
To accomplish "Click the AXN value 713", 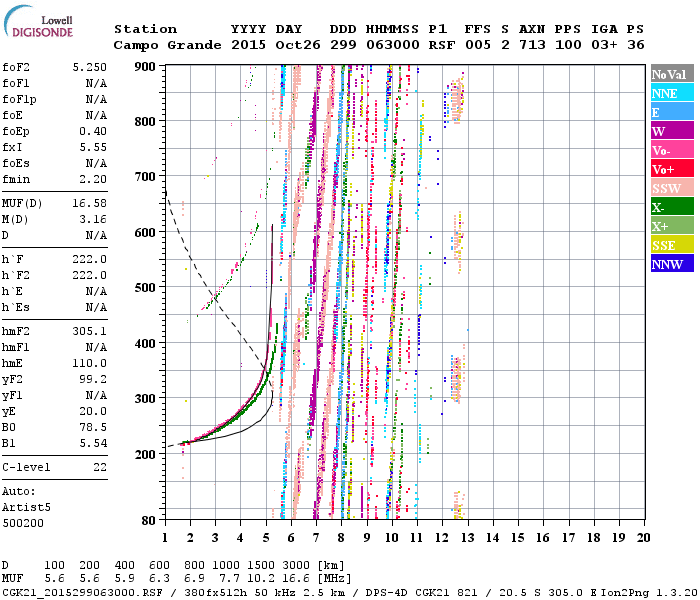I will [x=532, y=45].
